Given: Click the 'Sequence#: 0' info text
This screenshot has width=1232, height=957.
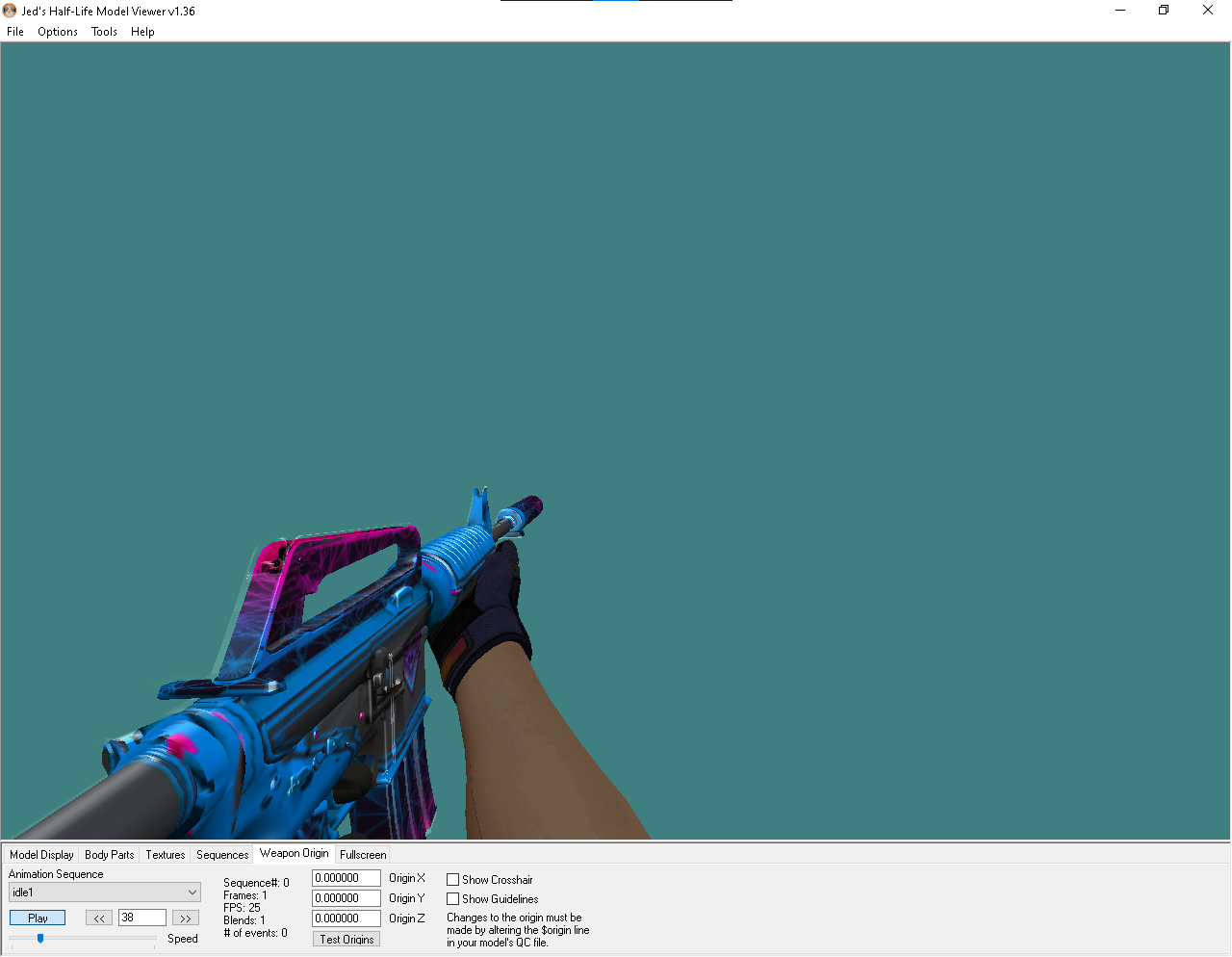Looking at the screenshot, I should [256, 883].
